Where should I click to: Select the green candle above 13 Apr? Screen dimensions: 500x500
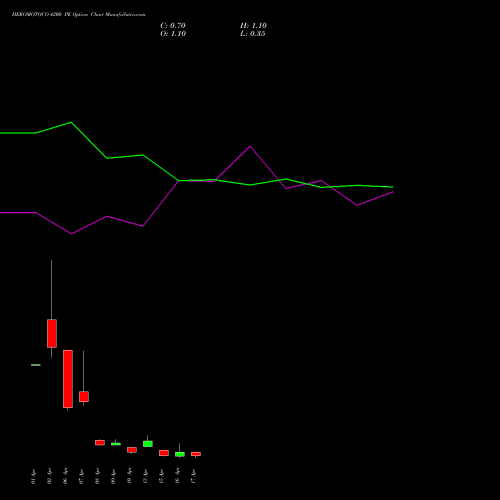point(148,444)
